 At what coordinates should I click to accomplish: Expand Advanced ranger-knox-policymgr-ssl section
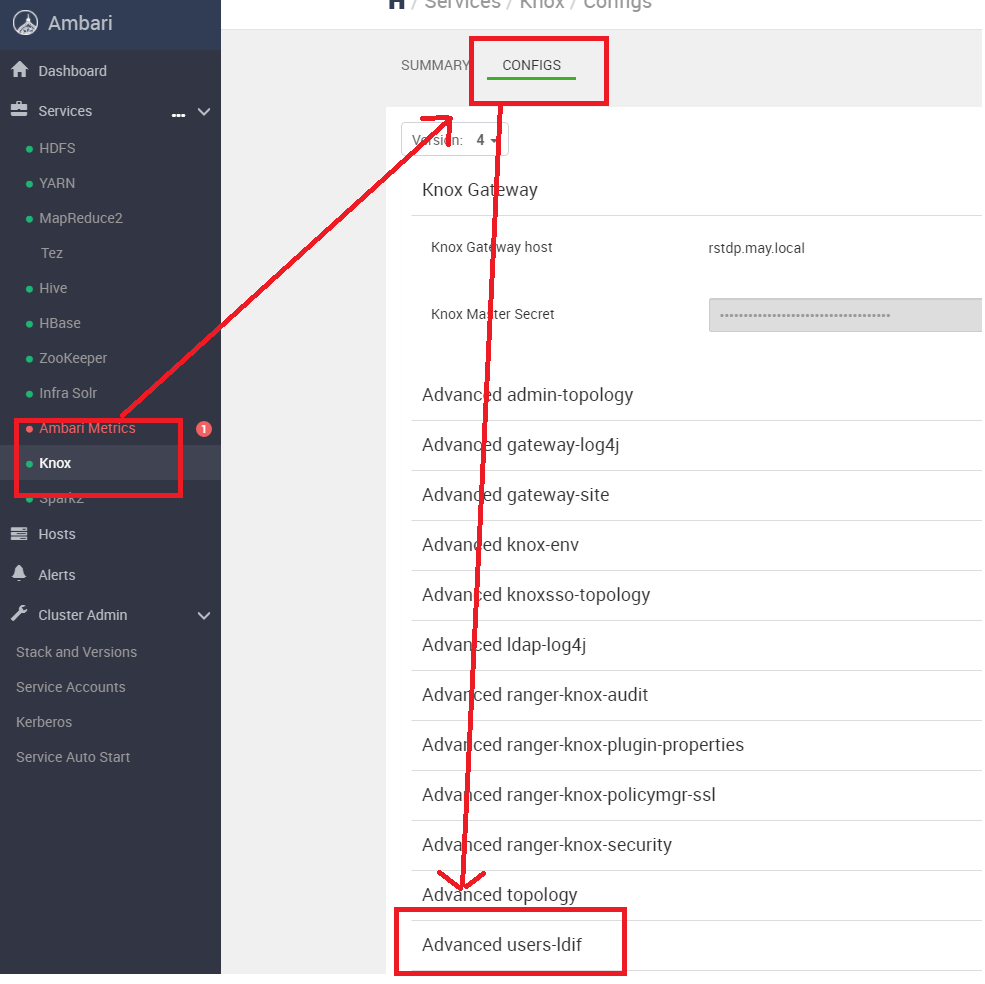[569, 795]
